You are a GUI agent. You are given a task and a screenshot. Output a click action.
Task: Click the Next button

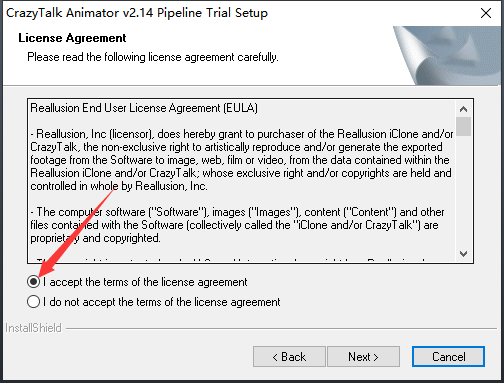coord(363,357)
